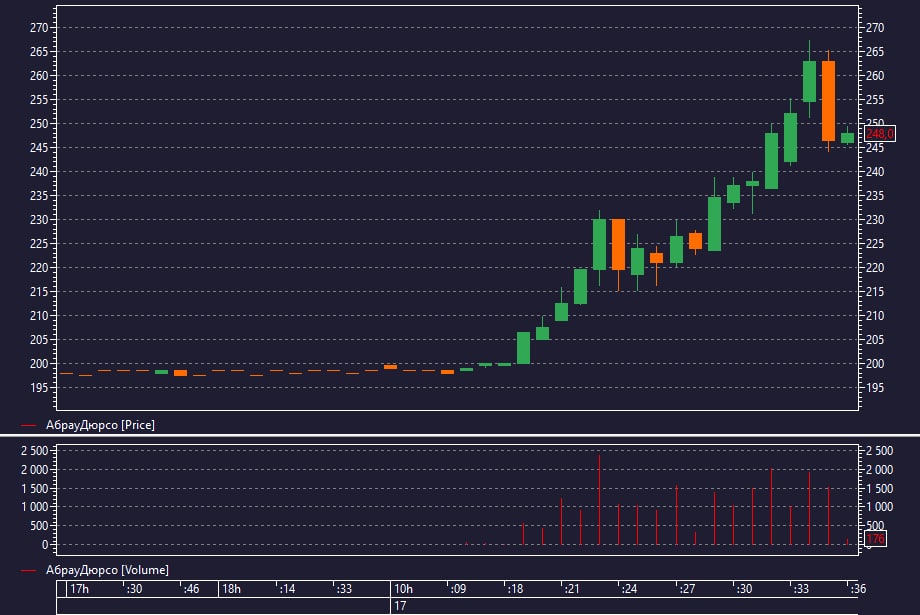Select the red 176 current volume marker
920x615 pixels.
point(875,538)
